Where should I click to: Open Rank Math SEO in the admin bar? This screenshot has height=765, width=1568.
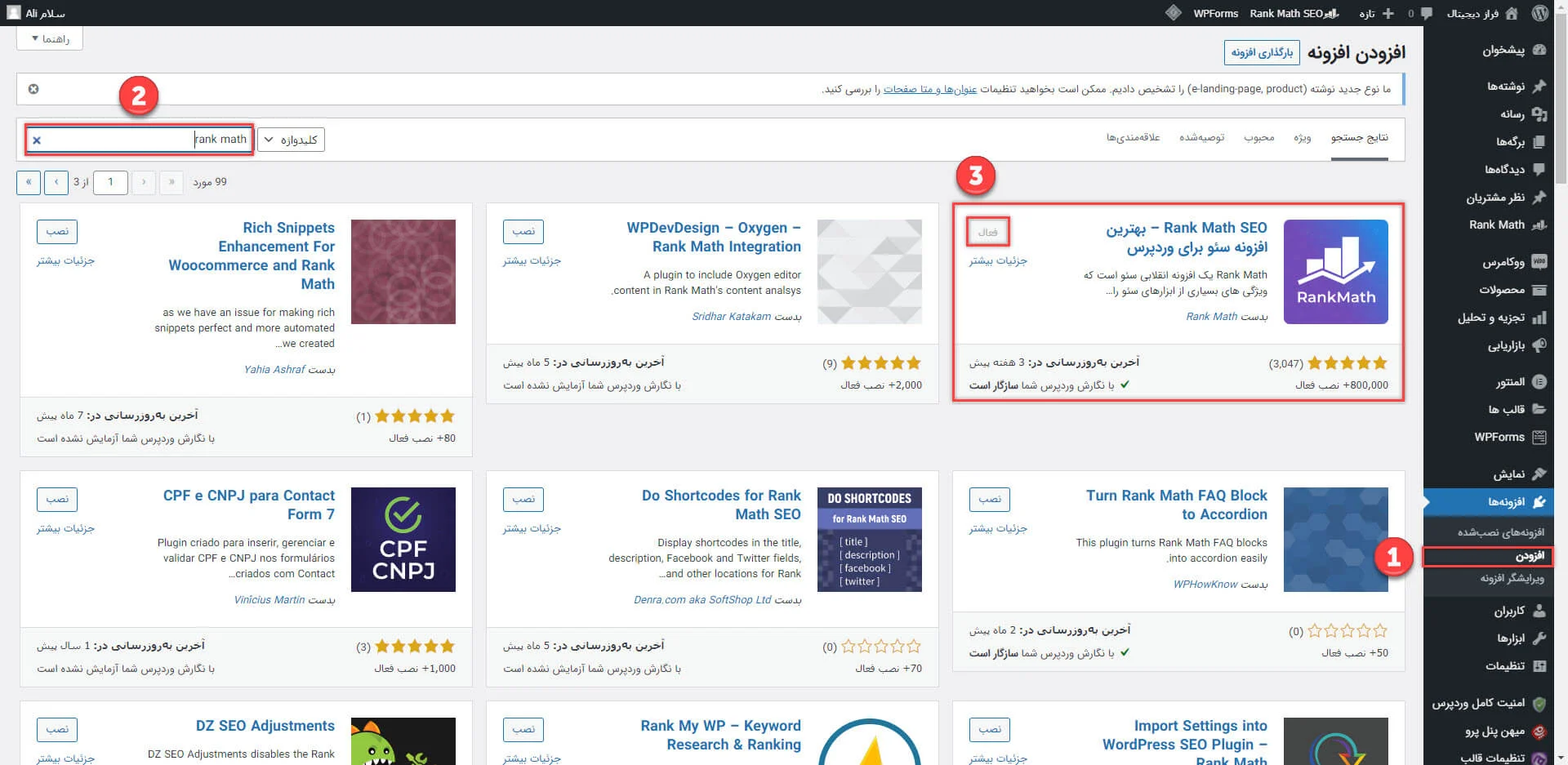coord(1294,13)
